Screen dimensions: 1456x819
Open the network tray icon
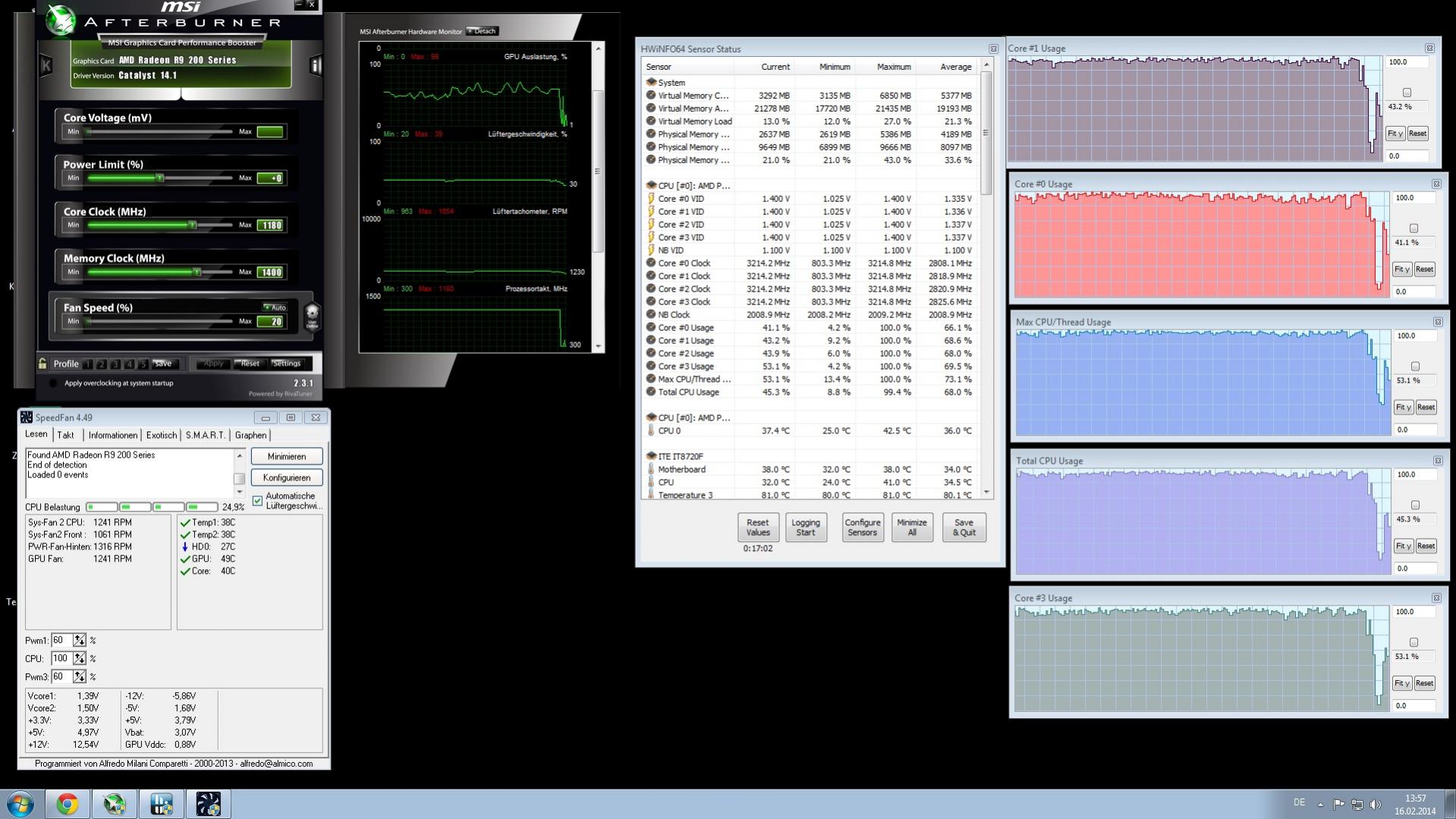pos(1357,804)
